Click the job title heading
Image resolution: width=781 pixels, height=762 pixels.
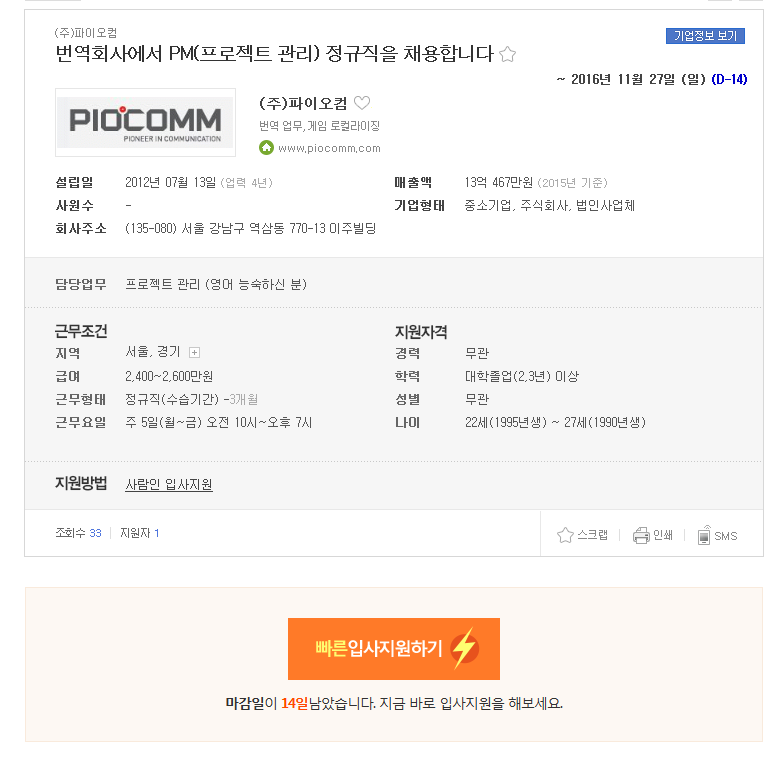point(274,54)
